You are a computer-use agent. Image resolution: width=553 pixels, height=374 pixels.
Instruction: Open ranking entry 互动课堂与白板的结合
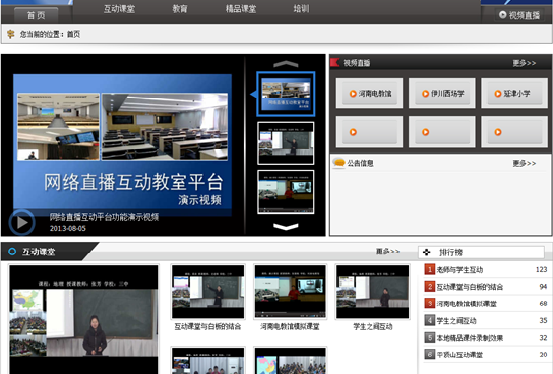470,287
